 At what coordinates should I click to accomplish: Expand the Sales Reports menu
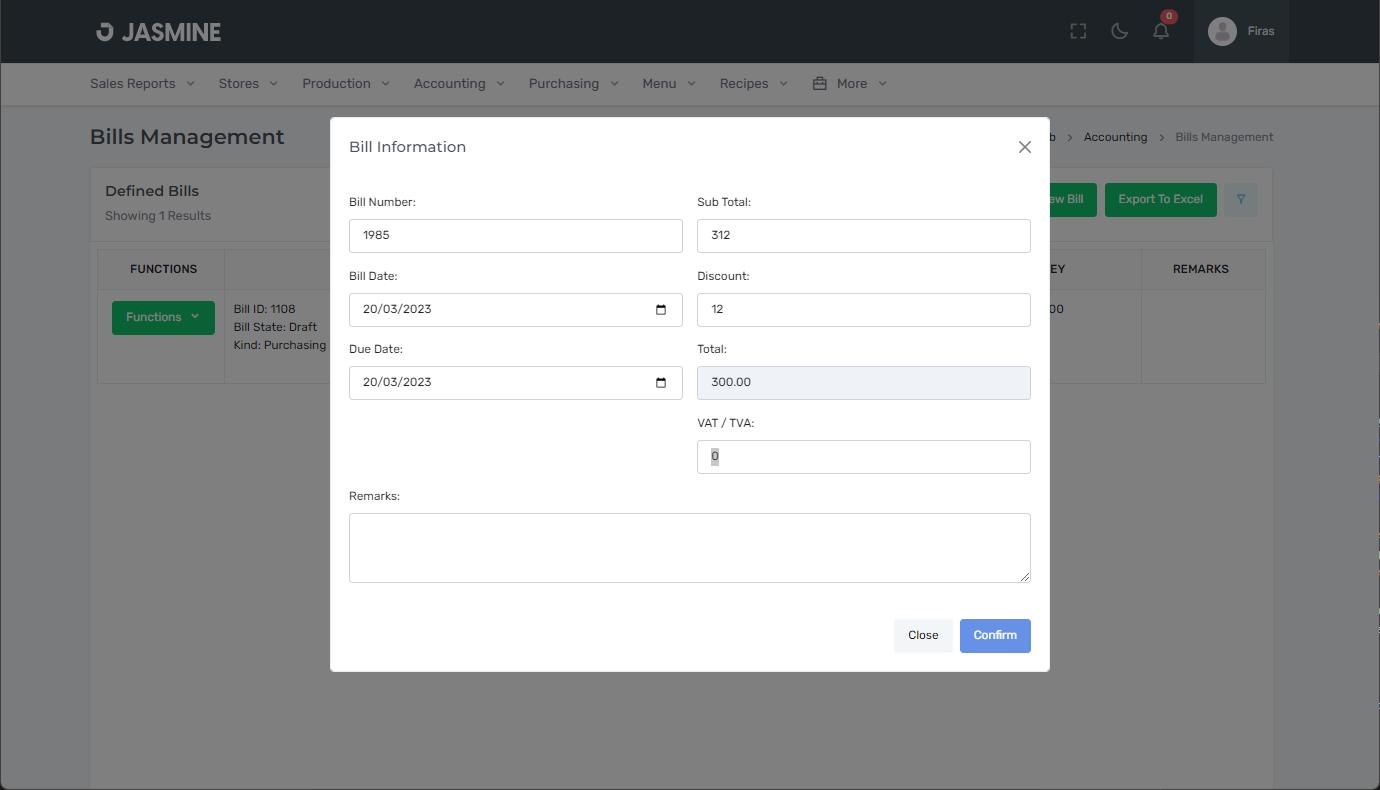coord(142,84)
